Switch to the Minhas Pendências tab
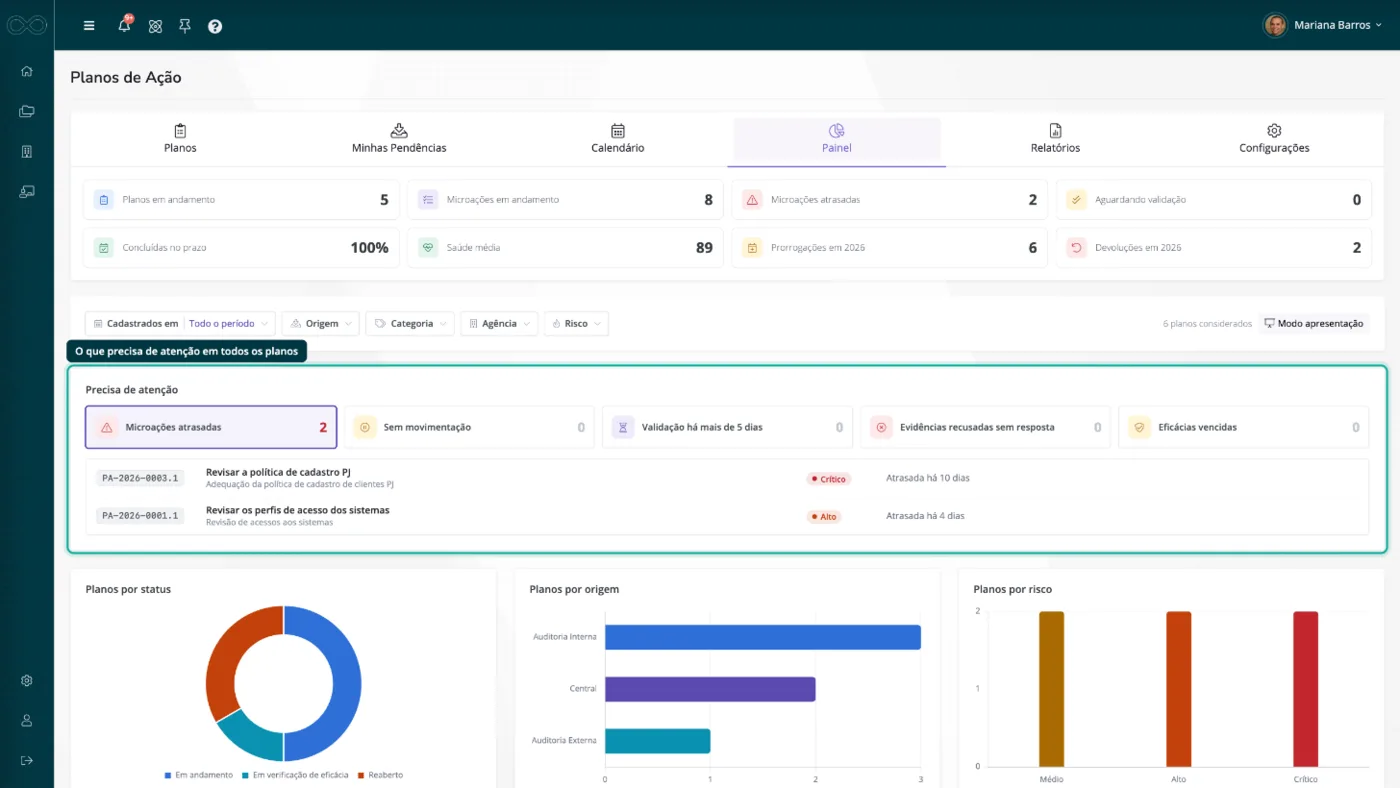The height and width of the screenshot is (788, 1400). 399,139
